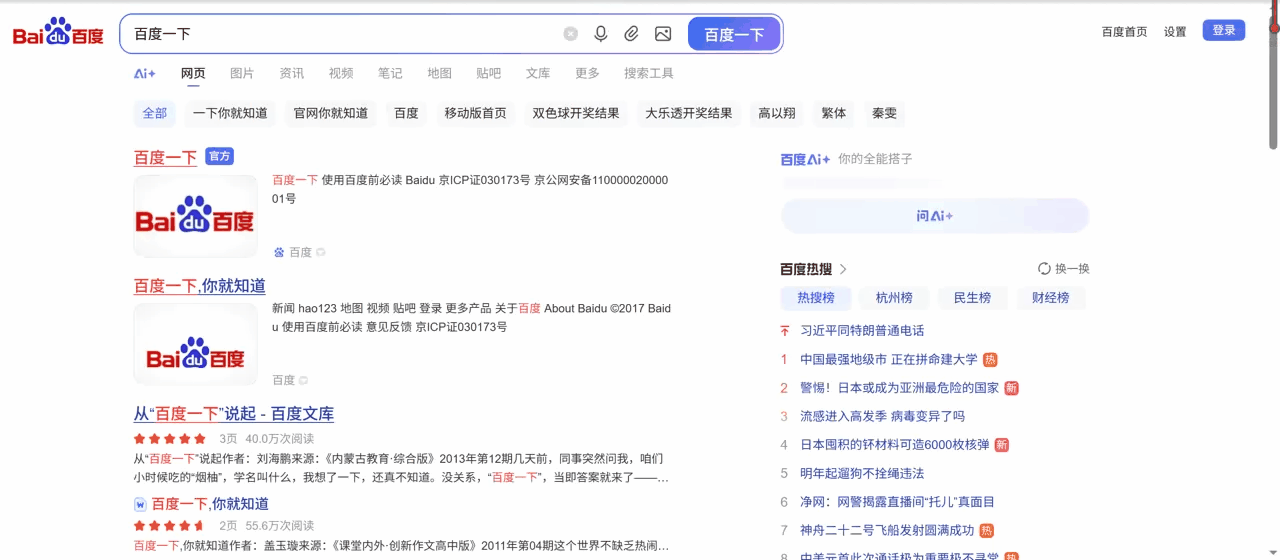The image size is (1280, 560).
Task: Select the 全部 filter chip
Action: tap(155, 113)
